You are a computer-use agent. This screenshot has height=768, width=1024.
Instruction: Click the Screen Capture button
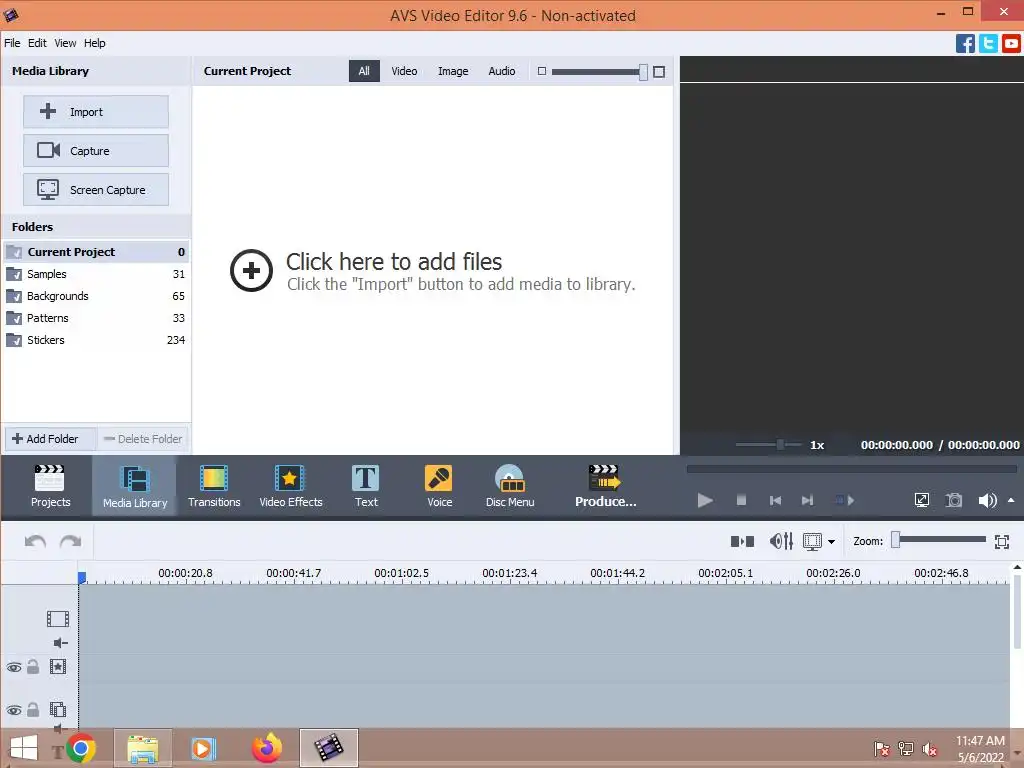96,190
